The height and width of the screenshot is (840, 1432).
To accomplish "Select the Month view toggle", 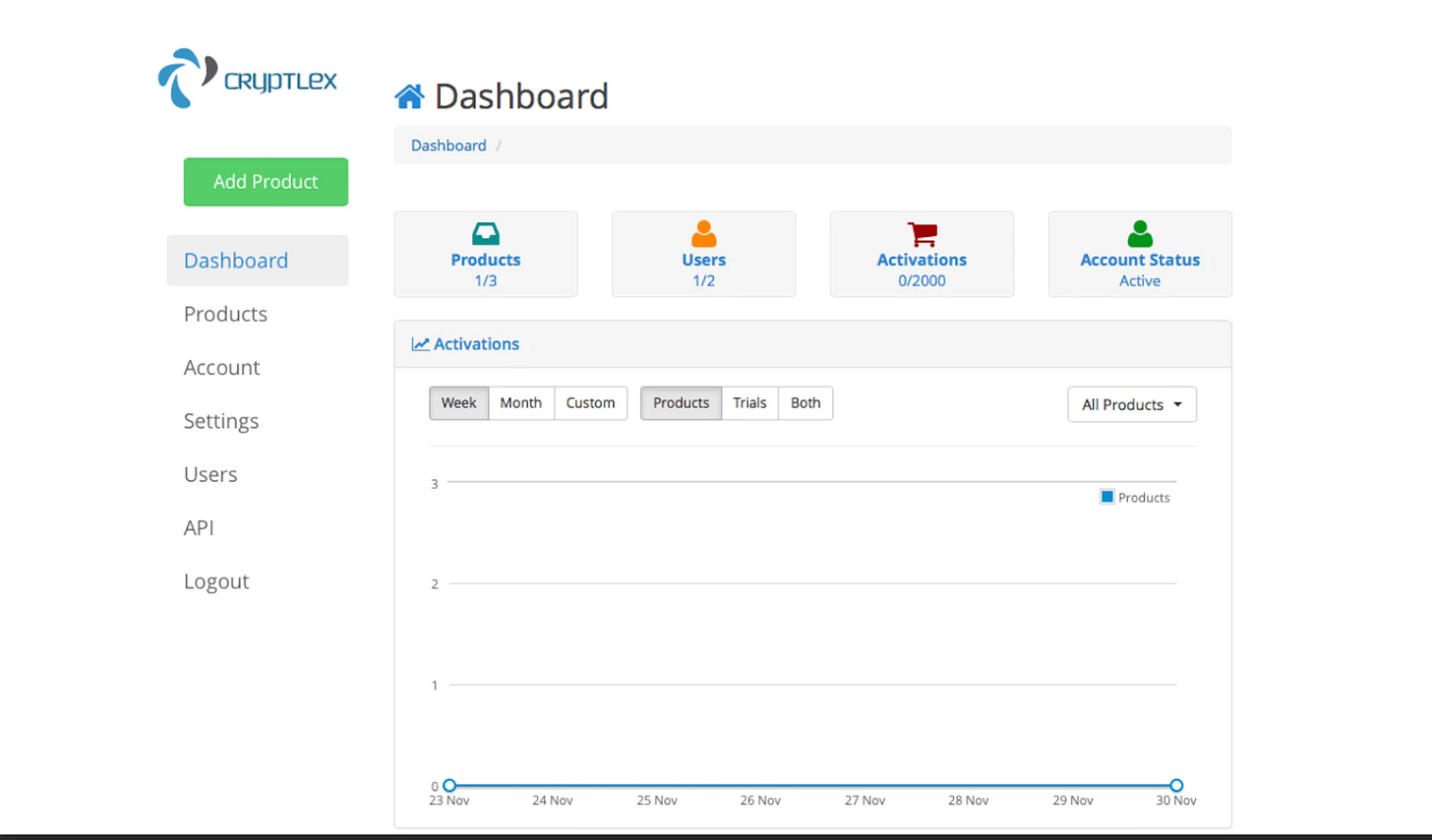I will tap(520, 403).
